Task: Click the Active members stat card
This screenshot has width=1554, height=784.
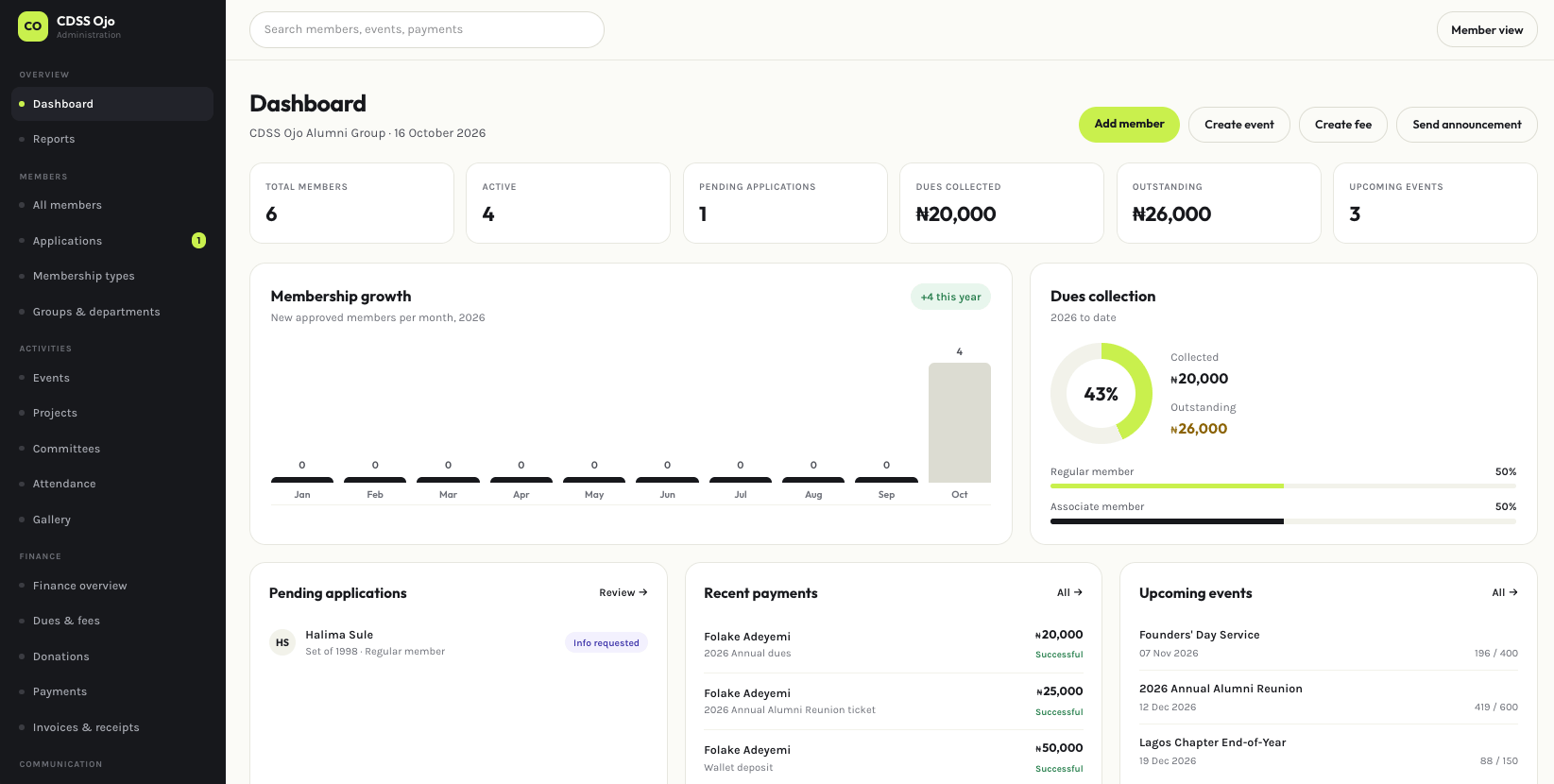Action: (x=568, y=203)
